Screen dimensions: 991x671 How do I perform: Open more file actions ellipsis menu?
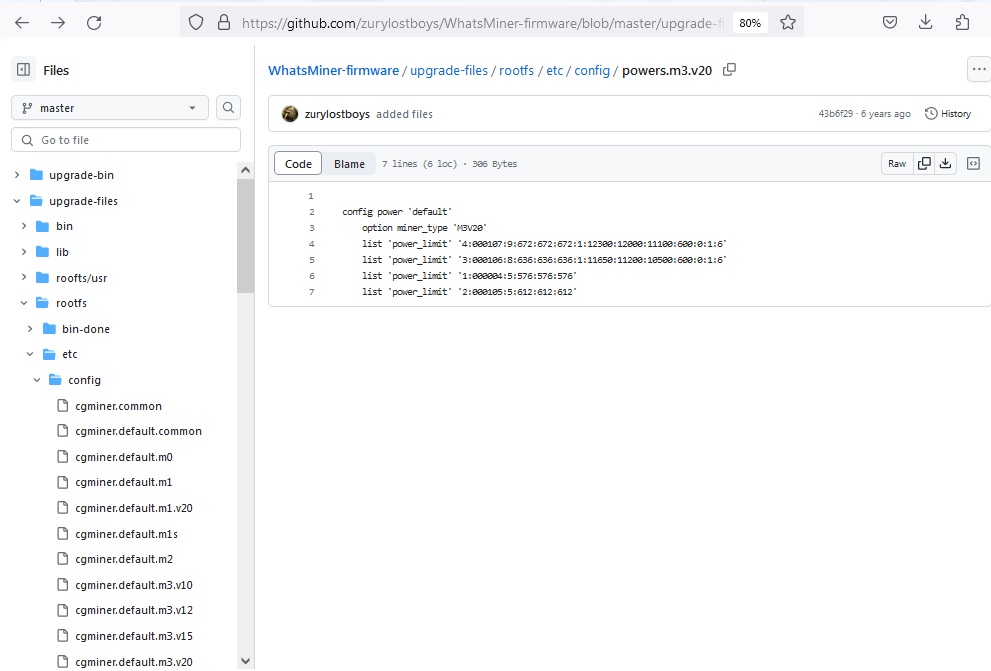[x=979, y=70]
